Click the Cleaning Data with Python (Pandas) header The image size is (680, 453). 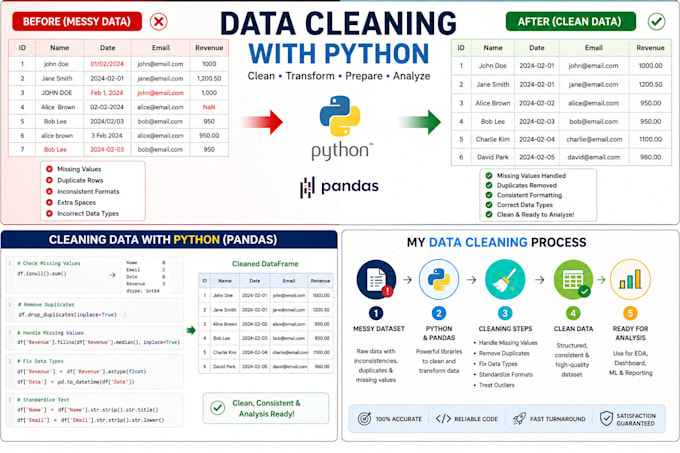[169, 240]
